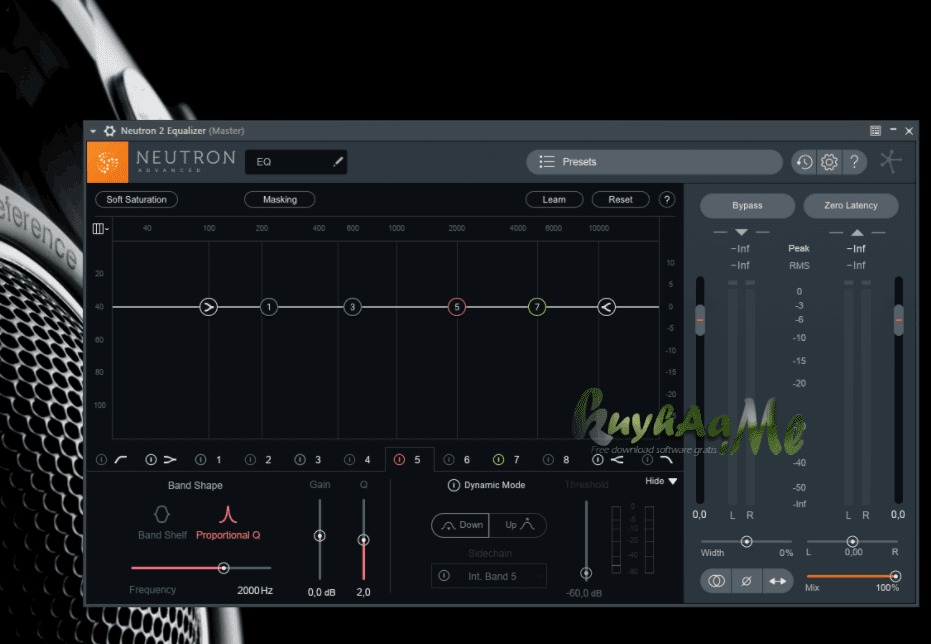Image resolution: width=931 pixels, height=644 pixels.
Task: Select the band 2 tab label
Action: pyautogui.click(x=268, y=459)
